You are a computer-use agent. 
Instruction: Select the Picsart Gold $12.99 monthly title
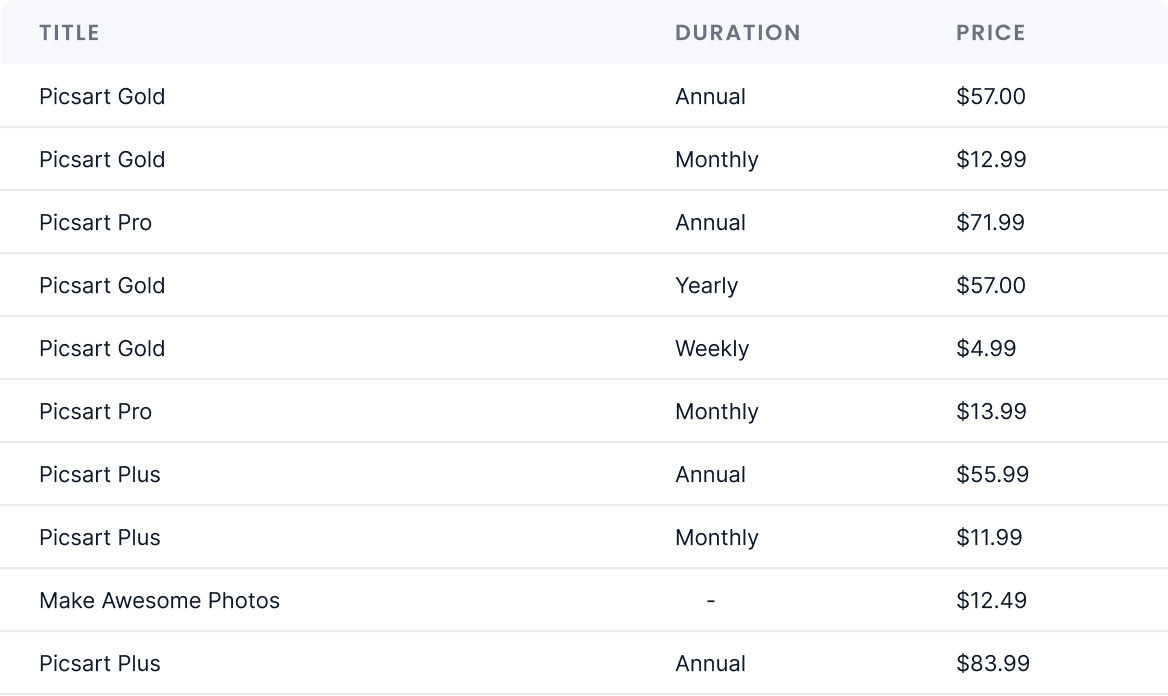coord(102,160)
